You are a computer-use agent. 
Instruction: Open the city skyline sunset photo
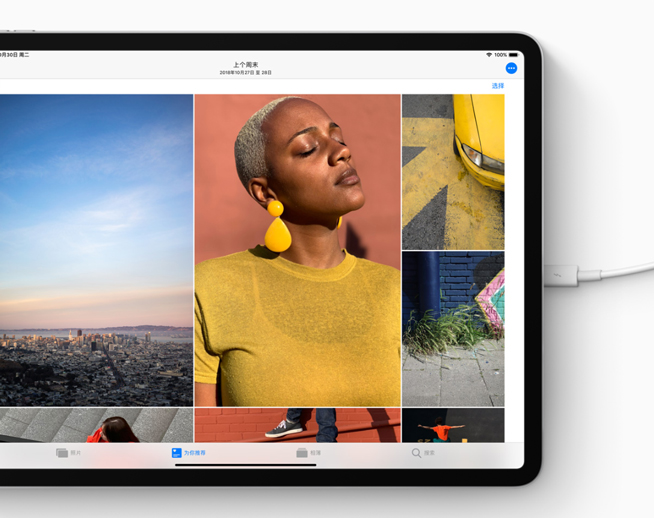96,250
